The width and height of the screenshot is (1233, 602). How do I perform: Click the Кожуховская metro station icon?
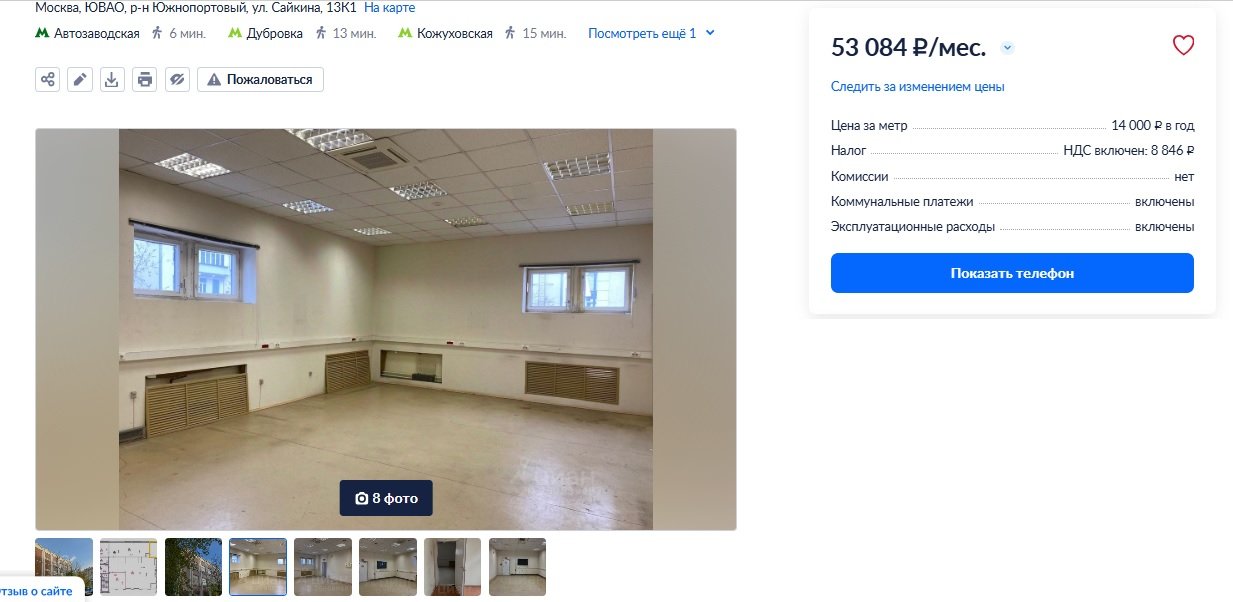[405, 33]
